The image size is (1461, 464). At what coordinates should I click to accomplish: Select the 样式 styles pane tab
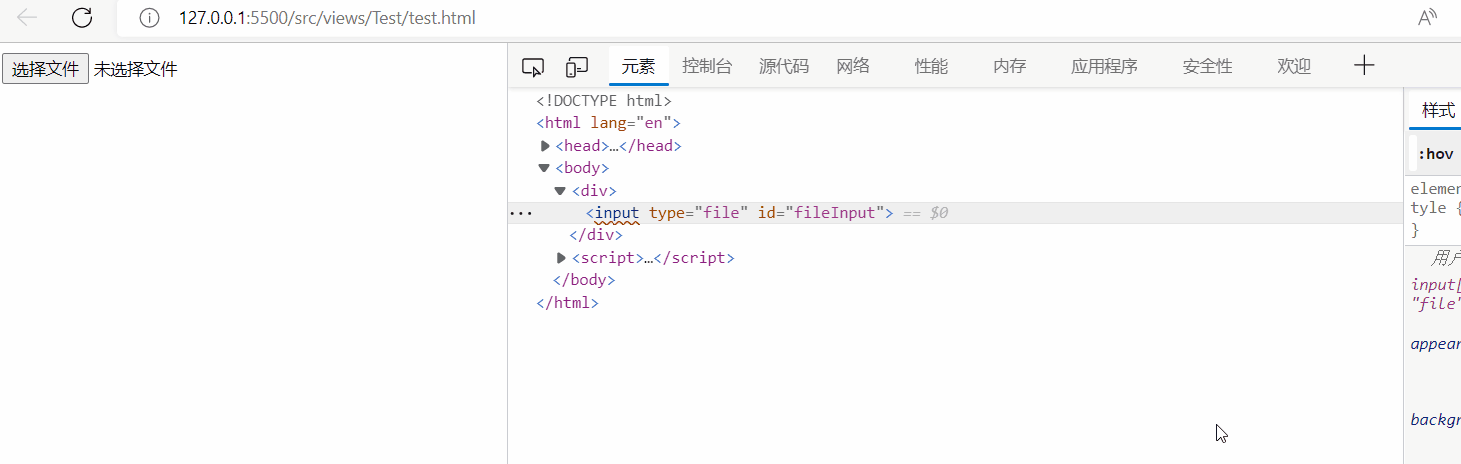[1438, 110]
